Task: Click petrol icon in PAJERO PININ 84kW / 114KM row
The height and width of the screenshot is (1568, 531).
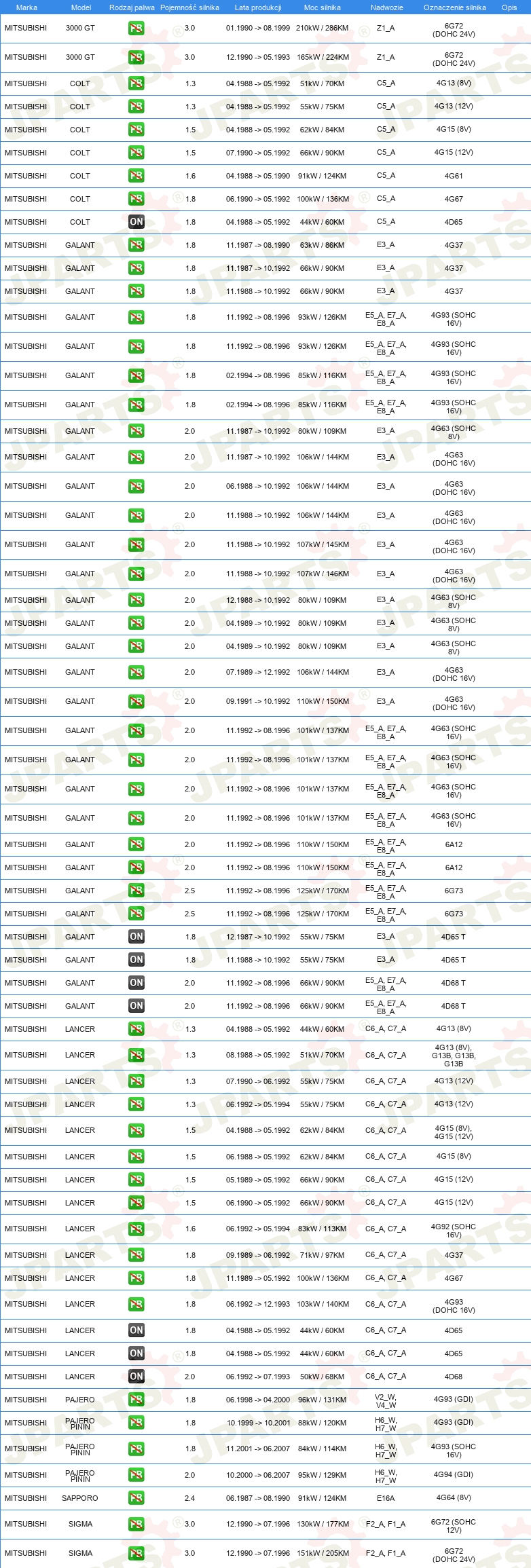Action: (136, 1449)
